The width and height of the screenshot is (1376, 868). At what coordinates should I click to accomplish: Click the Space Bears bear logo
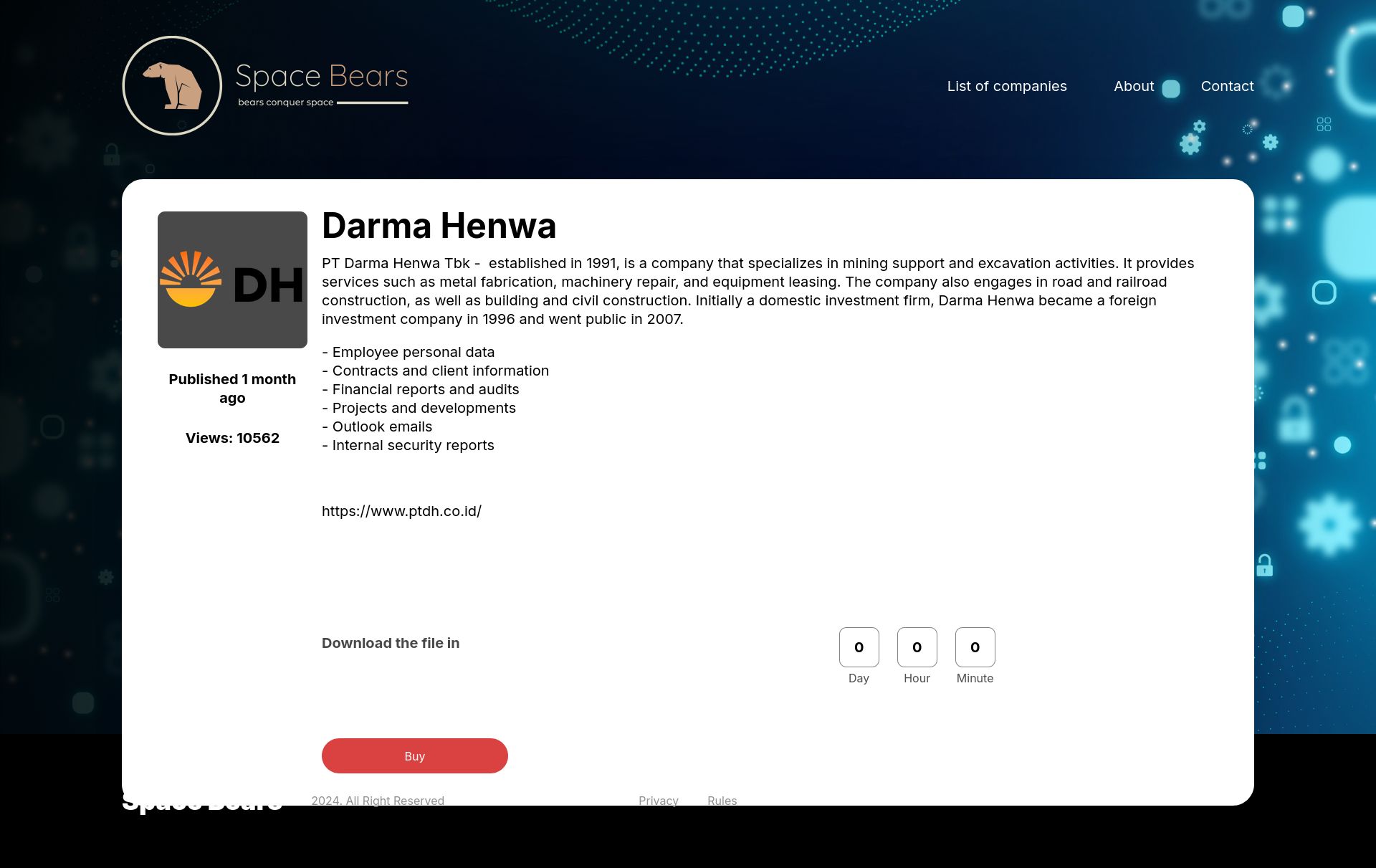[172, 85]
